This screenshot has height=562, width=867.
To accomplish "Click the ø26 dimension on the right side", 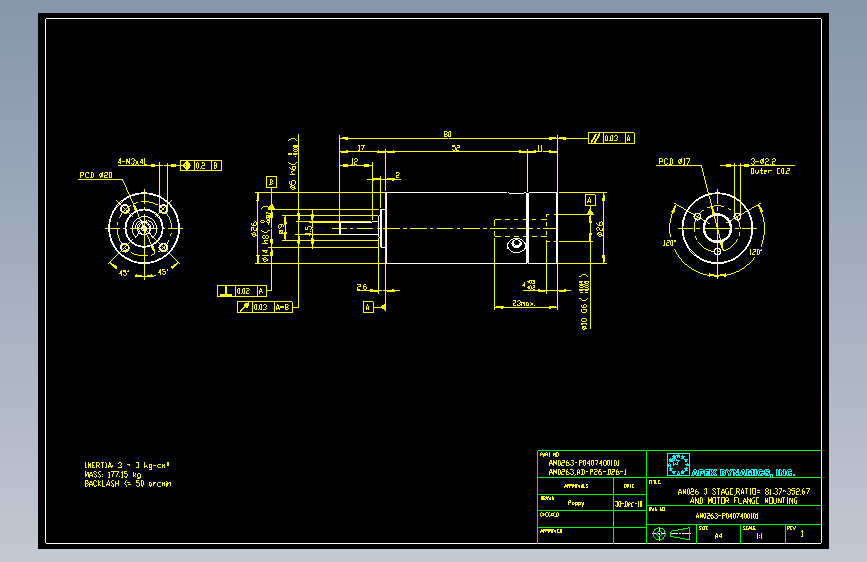I will click(x=600, y=229).
